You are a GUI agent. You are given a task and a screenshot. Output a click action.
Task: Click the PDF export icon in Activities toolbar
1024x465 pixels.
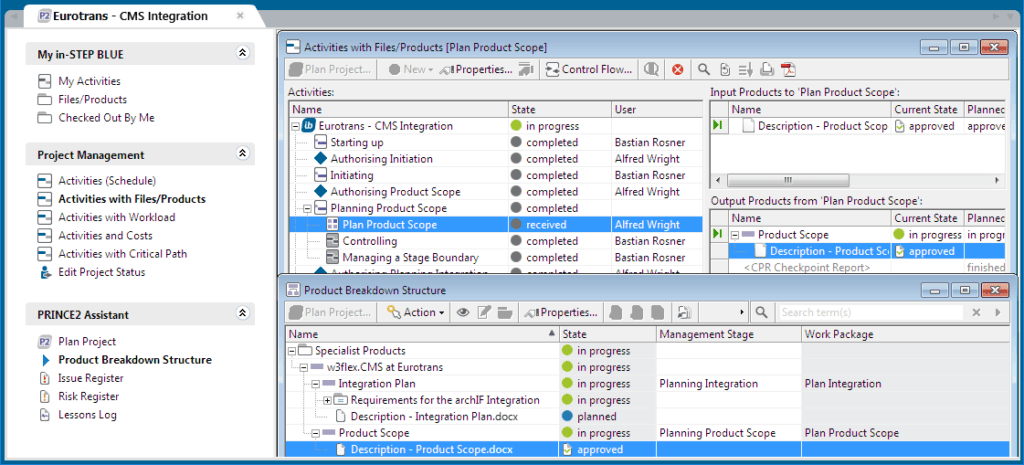pyautogui.click(x=789, y=69)
